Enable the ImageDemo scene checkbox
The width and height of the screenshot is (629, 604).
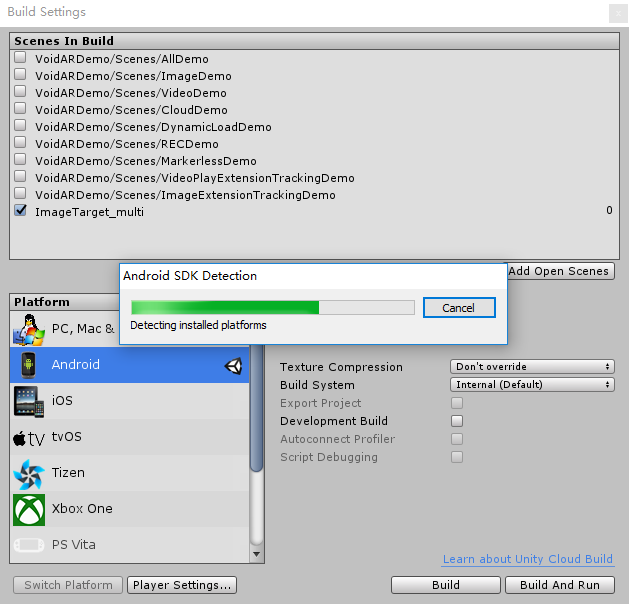(x=20, y=74)
